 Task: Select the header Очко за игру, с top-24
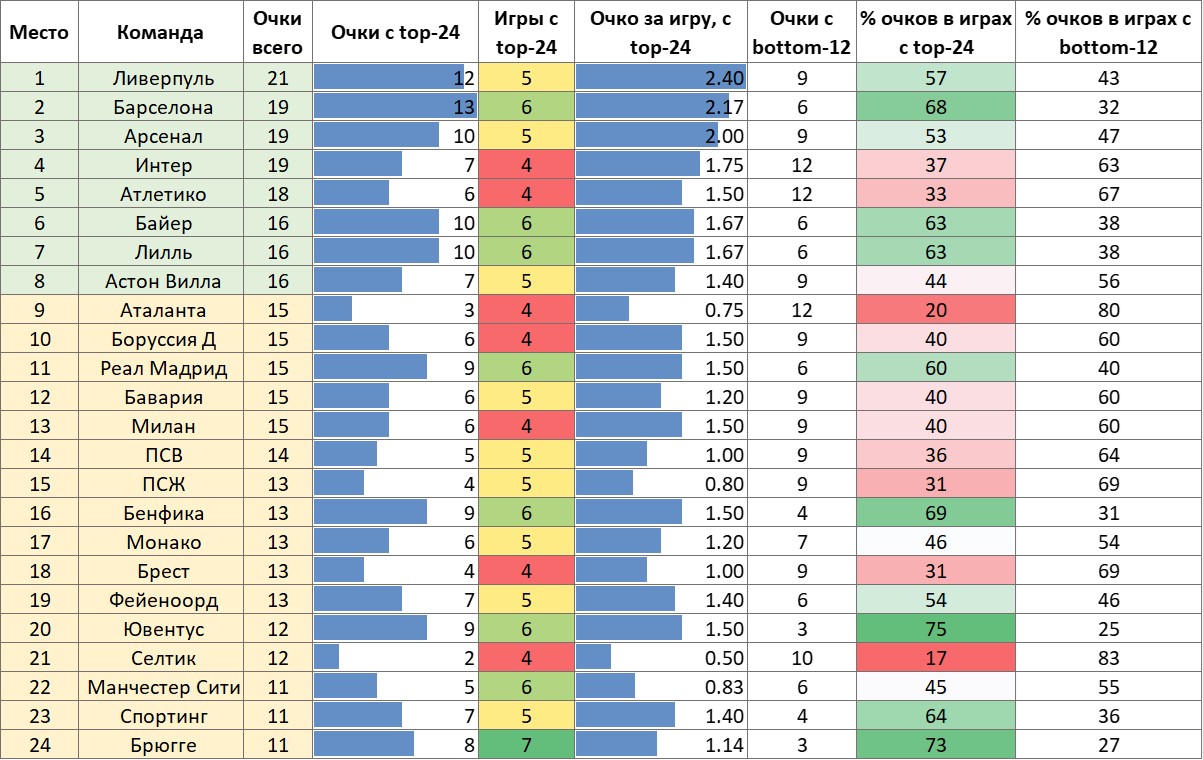coord(661,32)
